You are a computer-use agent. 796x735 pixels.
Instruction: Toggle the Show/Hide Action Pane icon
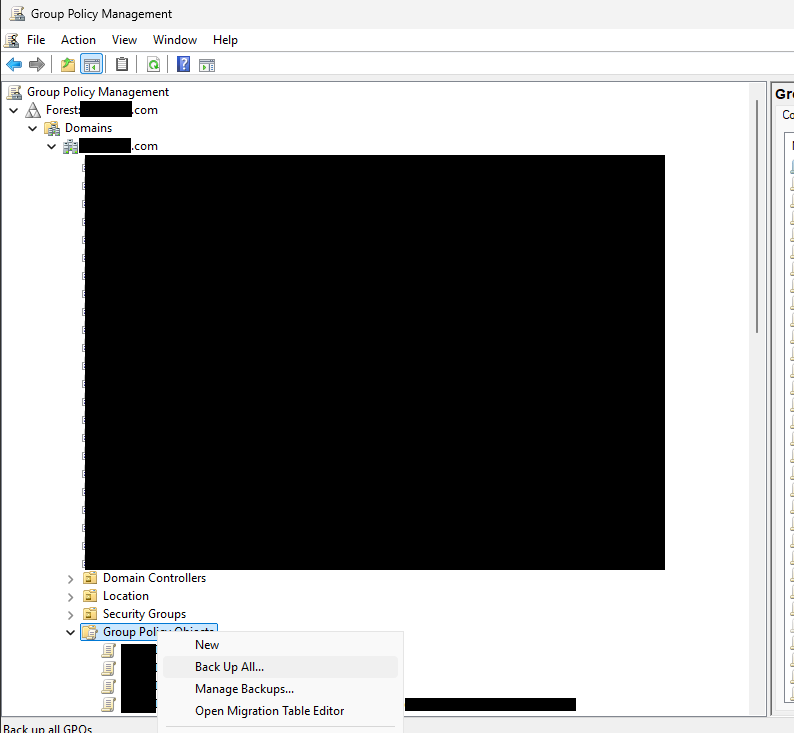click(x=207, y=65)
